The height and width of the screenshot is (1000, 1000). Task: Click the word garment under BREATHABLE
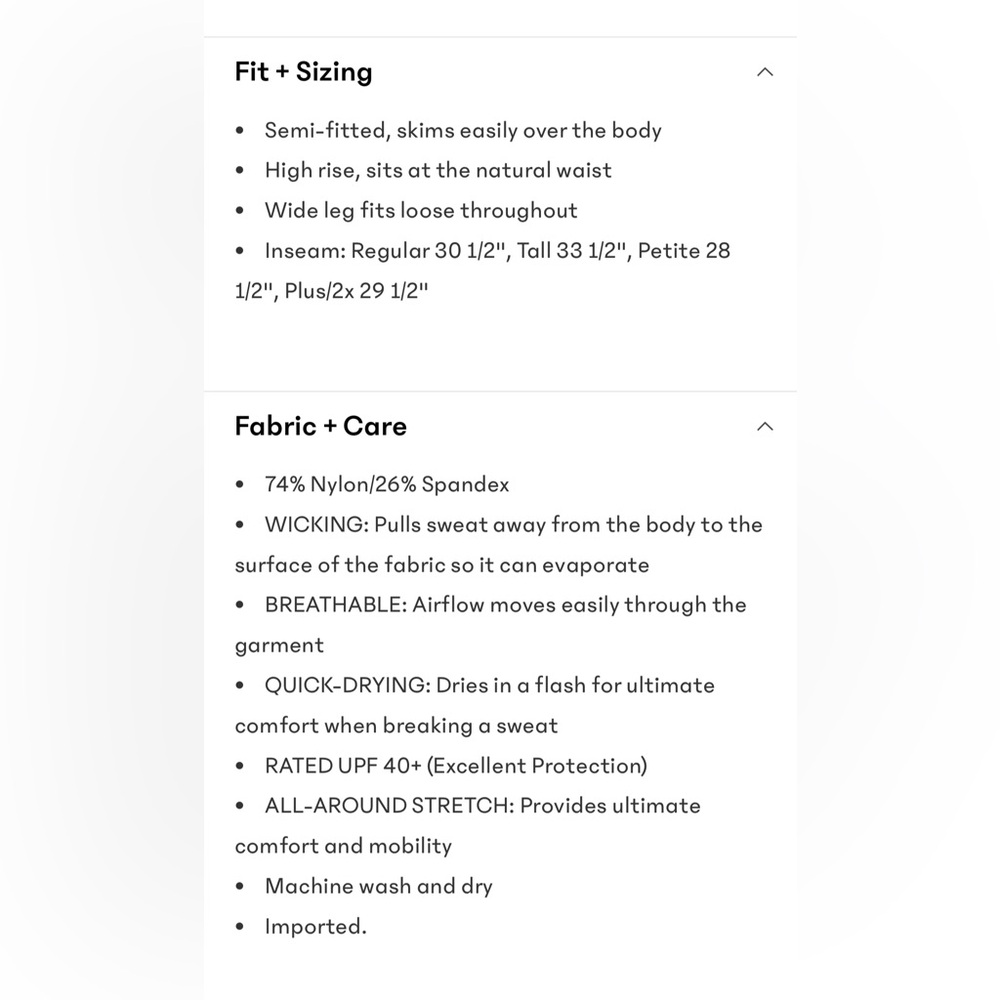279,646
